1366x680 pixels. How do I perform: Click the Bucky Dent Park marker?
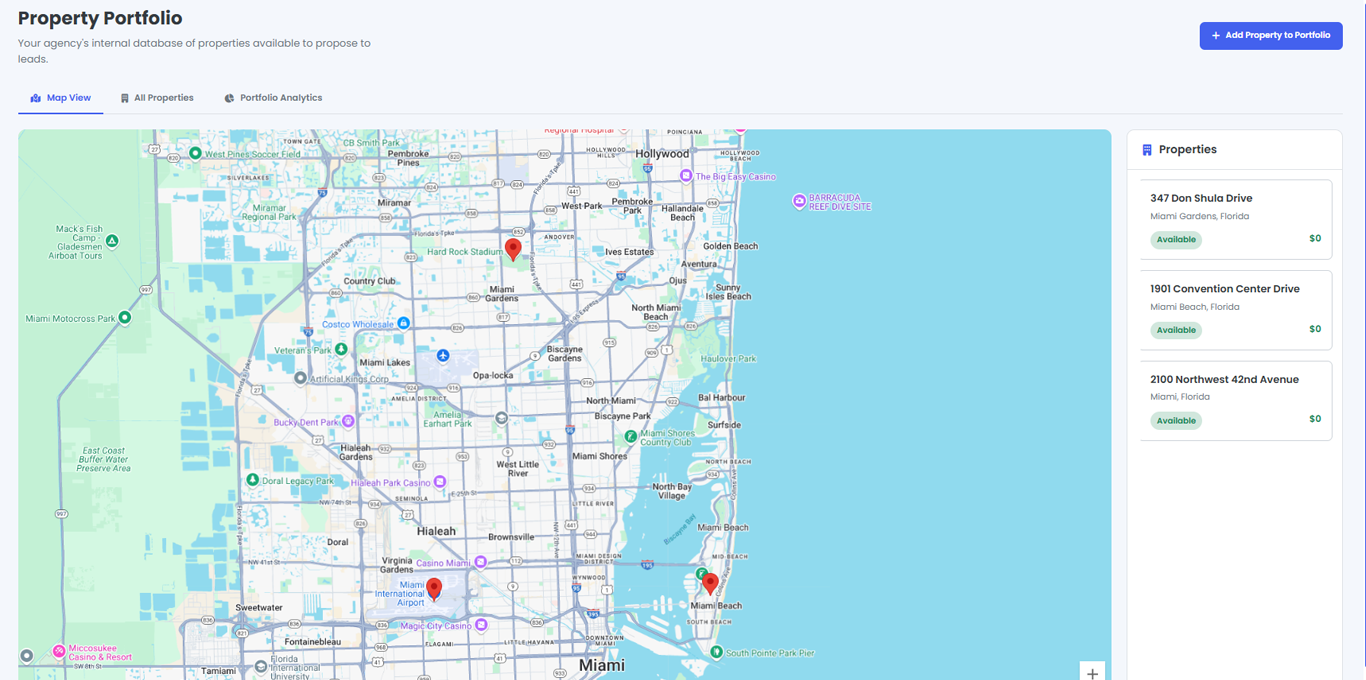click(x=348, y=421)
